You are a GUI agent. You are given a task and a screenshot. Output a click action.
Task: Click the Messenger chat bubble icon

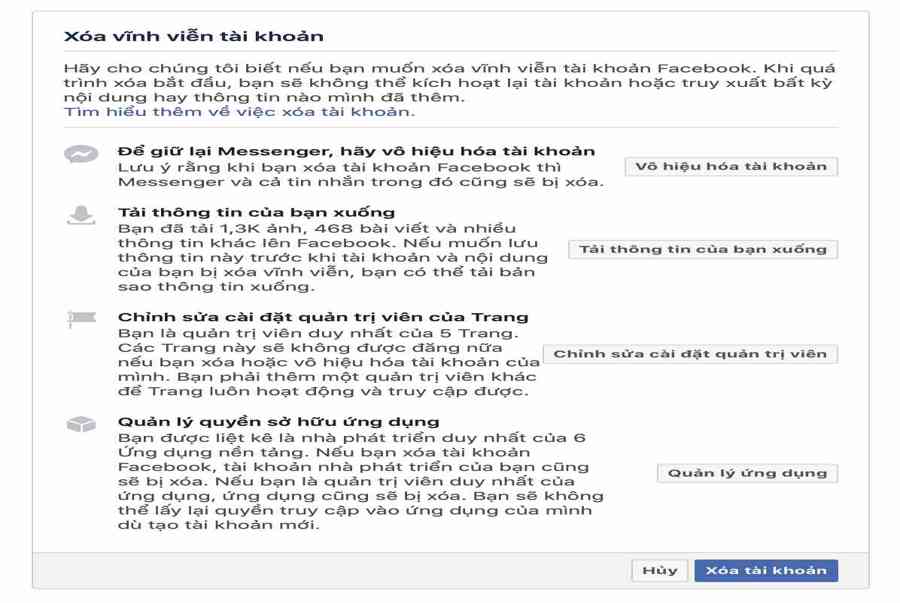[x=81, y=154]
